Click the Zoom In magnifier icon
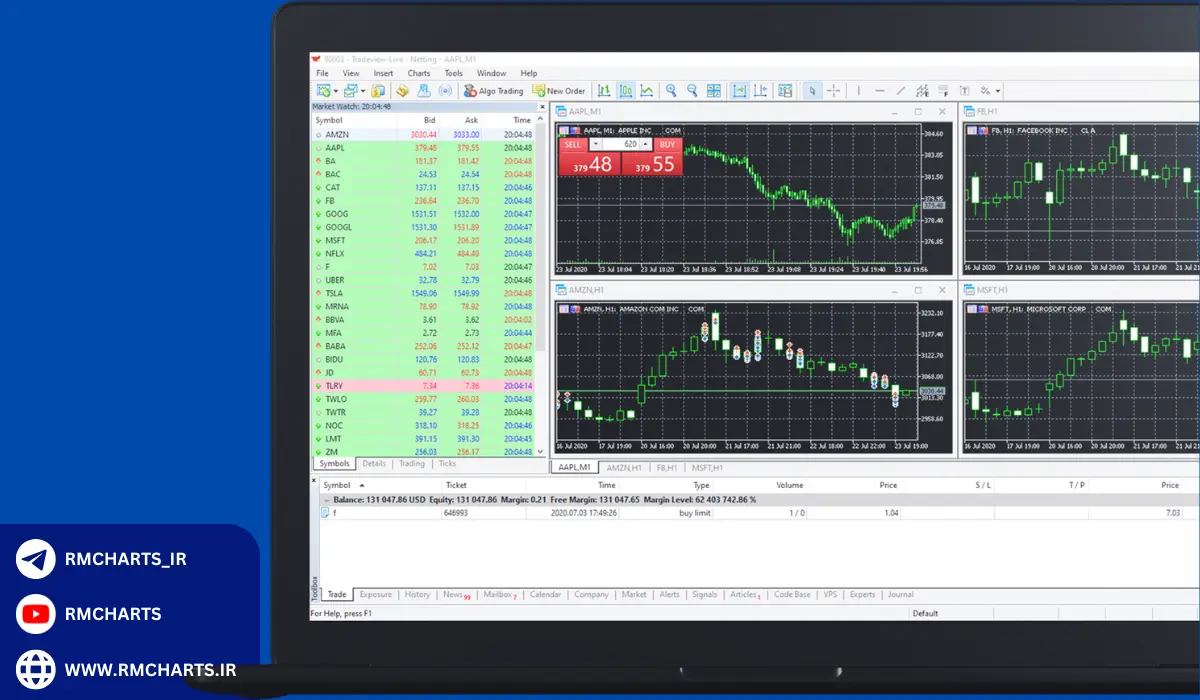The height and width of the screenshot is (700, 1200). (671, 91)
